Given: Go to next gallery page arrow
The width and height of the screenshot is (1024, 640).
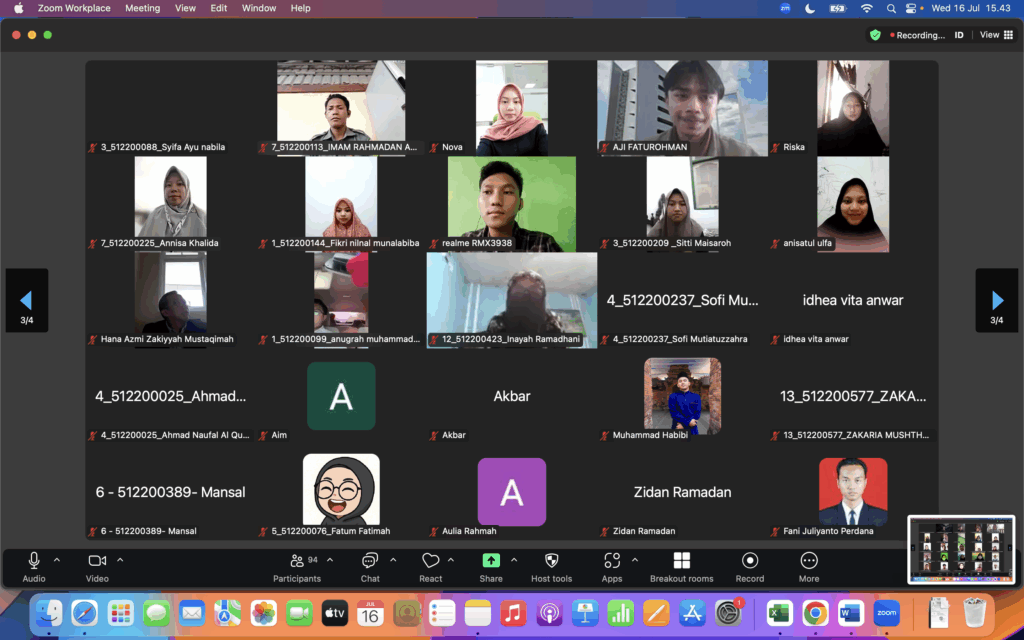Looking at the screenshot, I should [996, 300].
